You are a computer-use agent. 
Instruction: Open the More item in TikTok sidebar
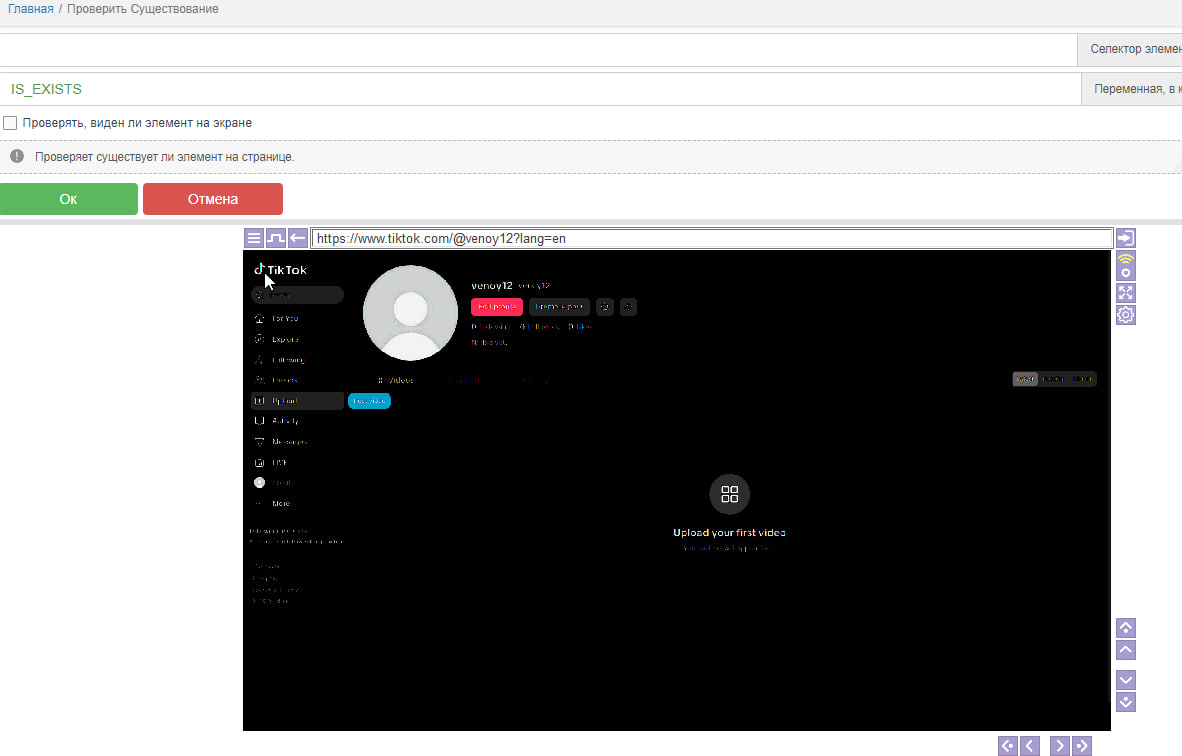pos(281,504)
